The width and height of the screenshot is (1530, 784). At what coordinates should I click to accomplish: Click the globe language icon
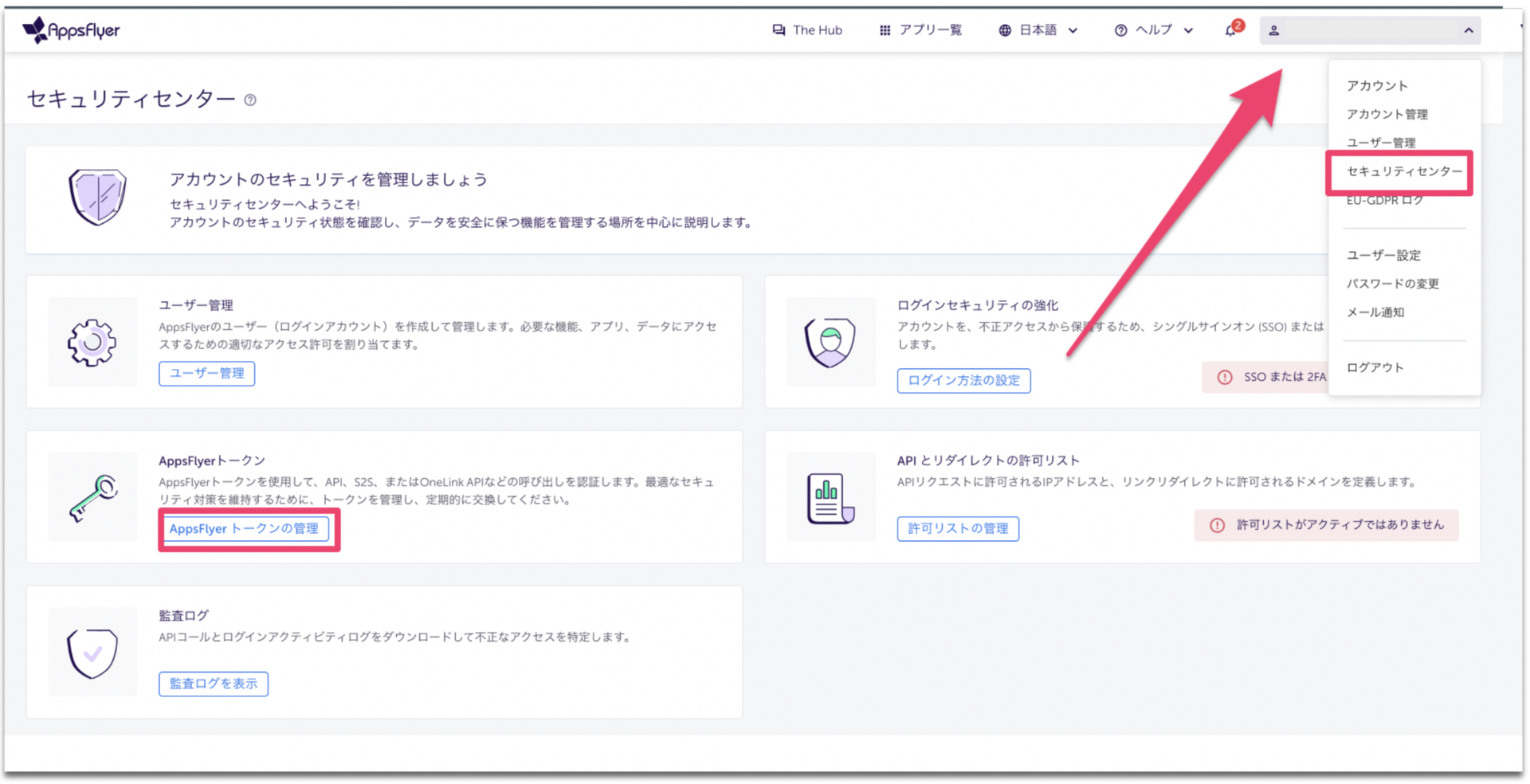pyautogui.click(x=1005, y=30)
